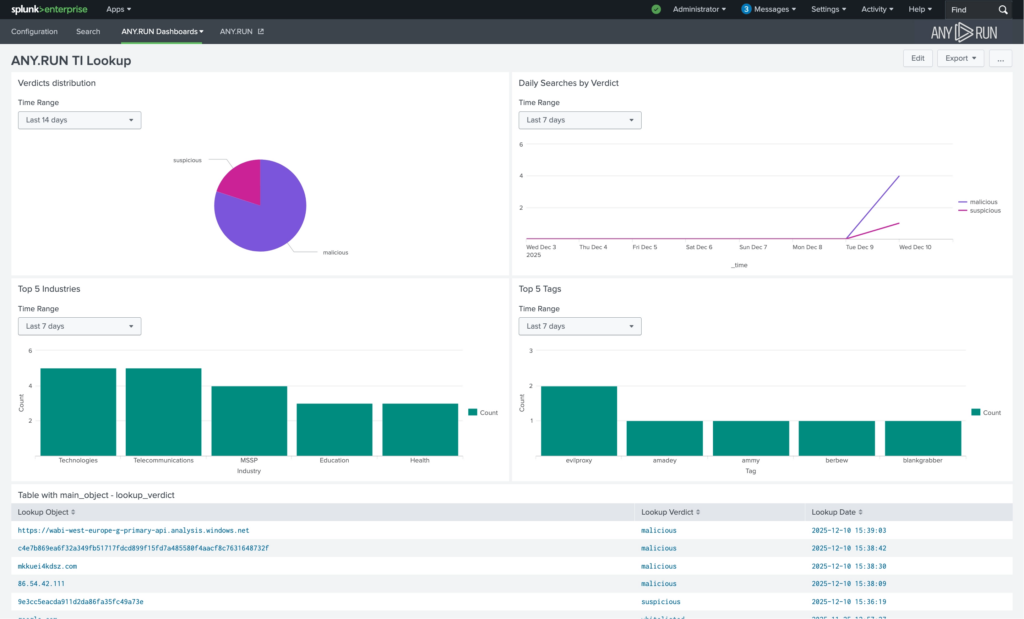This screenshot has height=619, width=1024.
Task: Click the Messages count badge showing 3
Action: click(746, 9)
